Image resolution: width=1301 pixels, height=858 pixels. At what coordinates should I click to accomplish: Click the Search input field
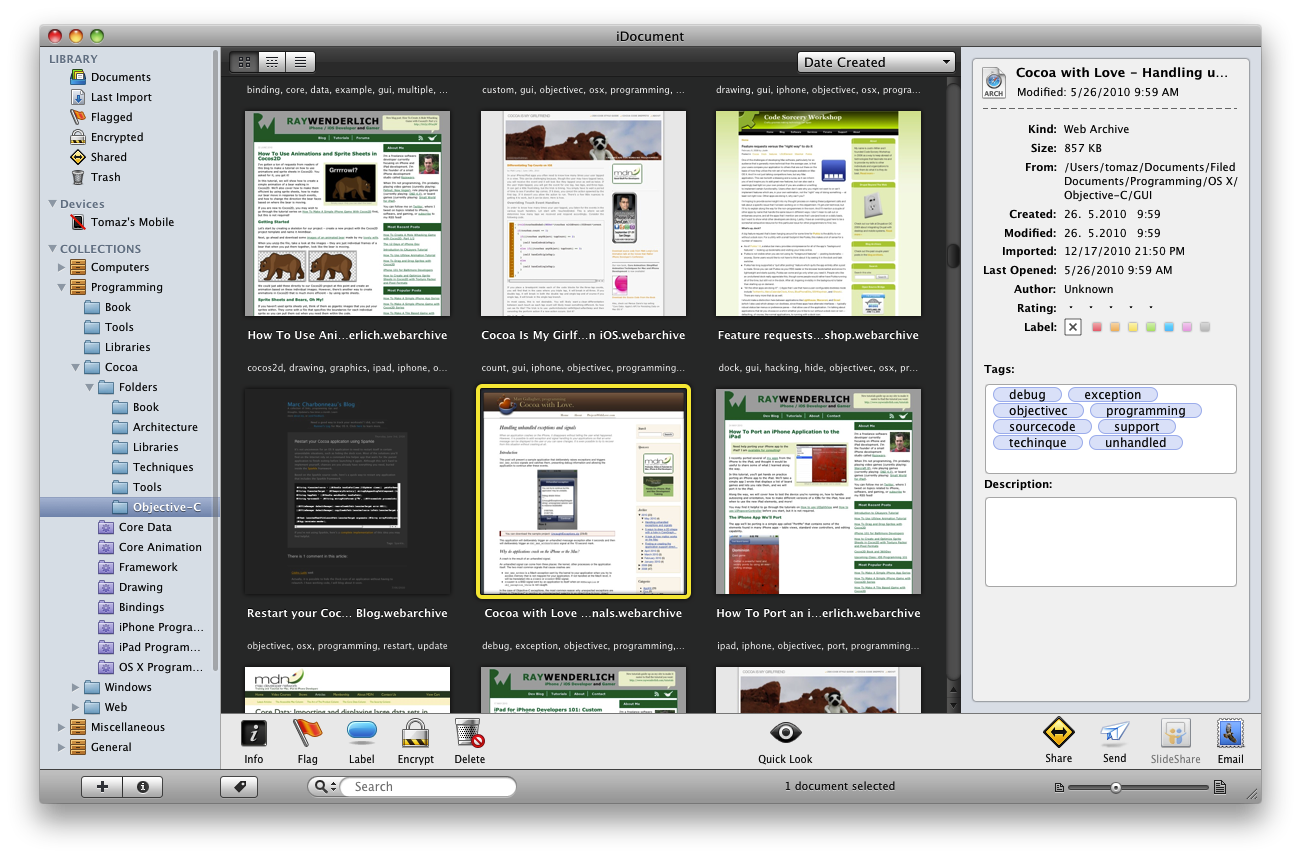click(x=430, y=787)
